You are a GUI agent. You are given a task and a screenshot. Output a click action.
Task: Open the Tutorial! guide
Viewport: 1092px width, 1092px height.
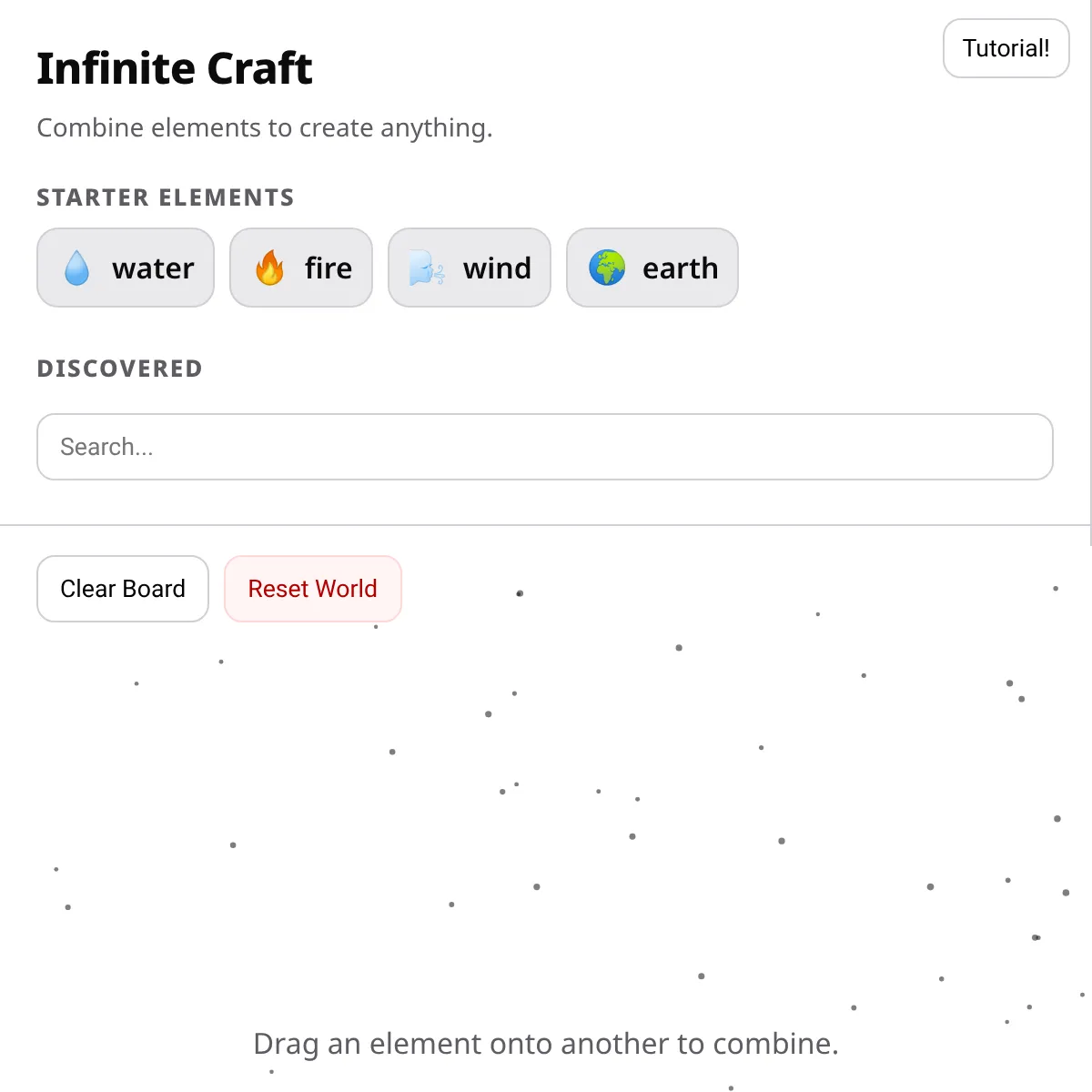pyautogui.click(x=1006, y=48)
